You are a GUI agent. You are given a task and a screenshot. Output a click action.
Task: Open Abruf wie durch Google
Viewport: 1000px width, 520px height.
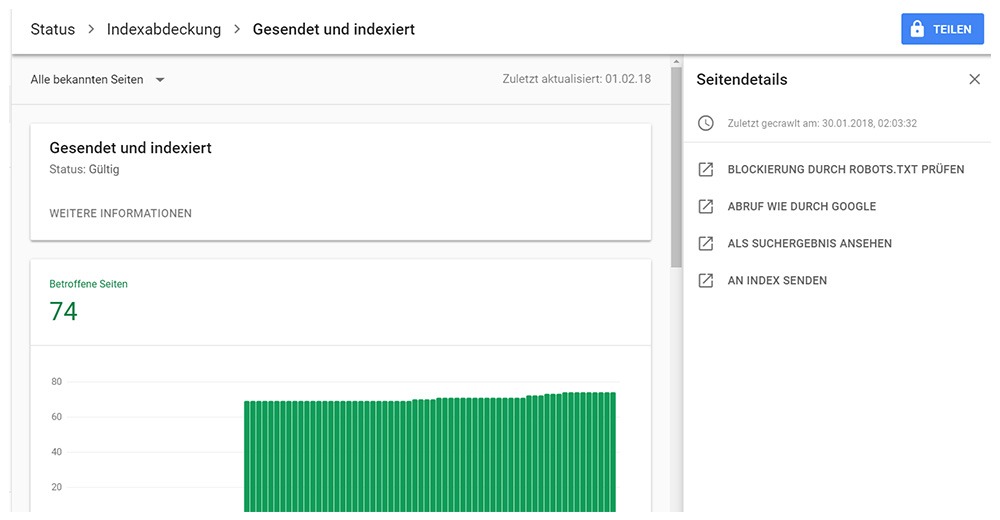(802, 206)
